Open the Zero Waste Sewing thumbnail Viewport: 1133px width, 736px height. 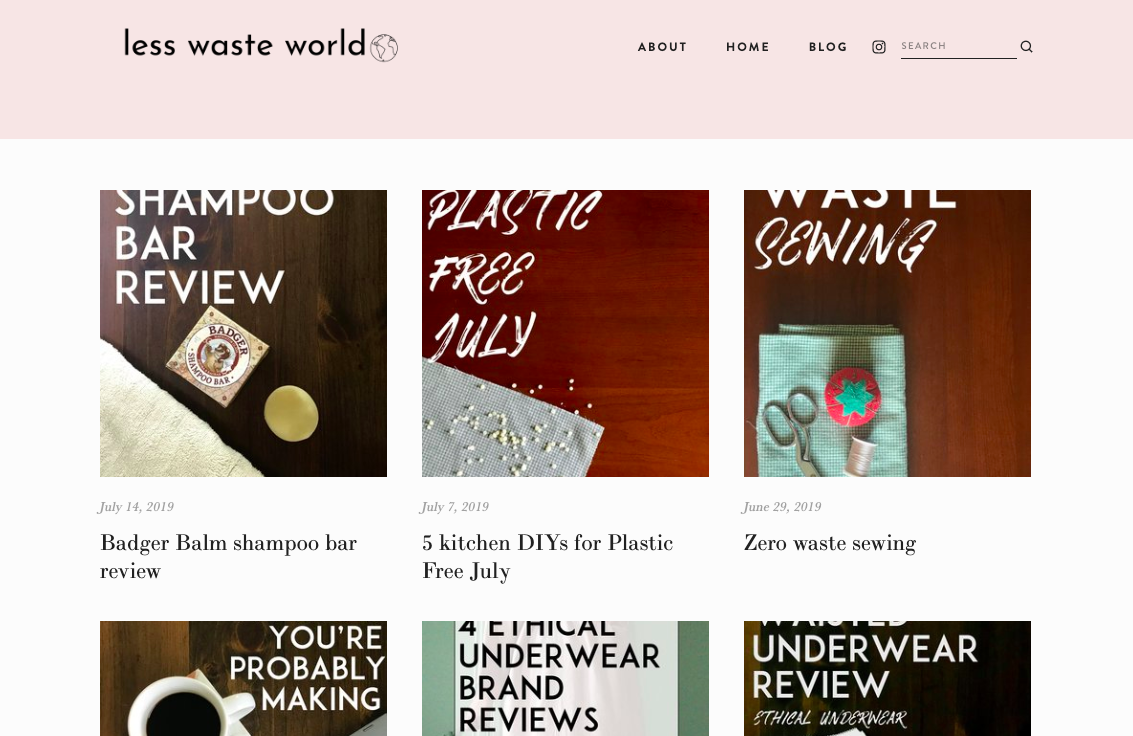[887, 333]
